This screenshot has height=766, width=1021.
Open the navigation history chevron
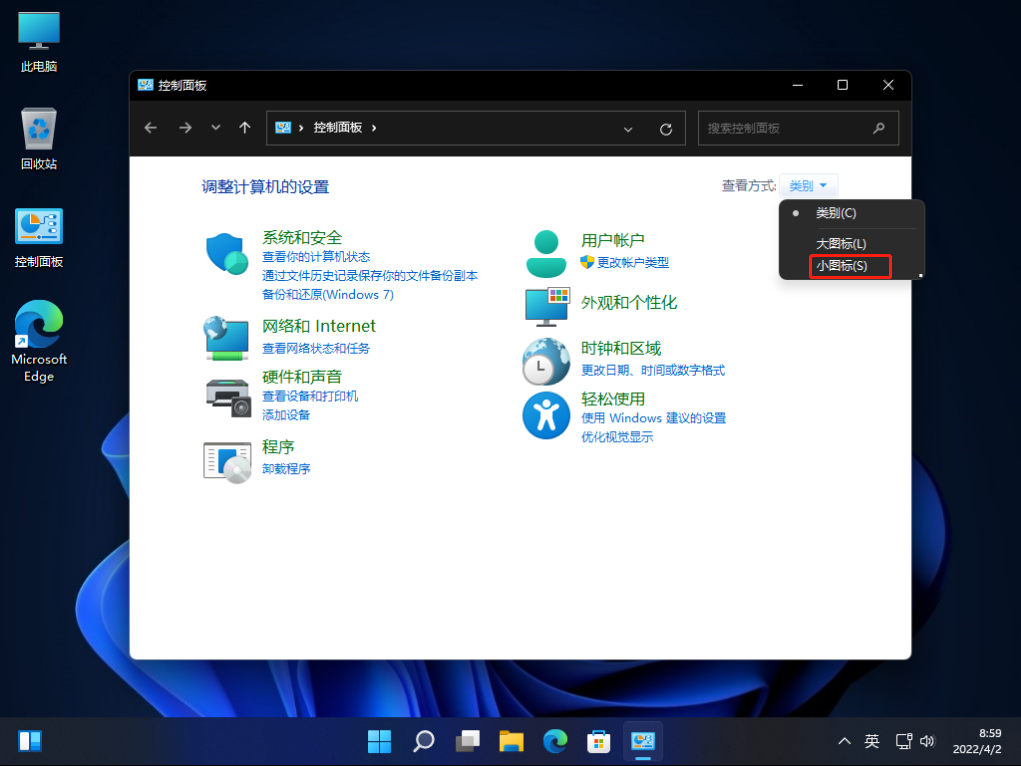coord(214,128)
